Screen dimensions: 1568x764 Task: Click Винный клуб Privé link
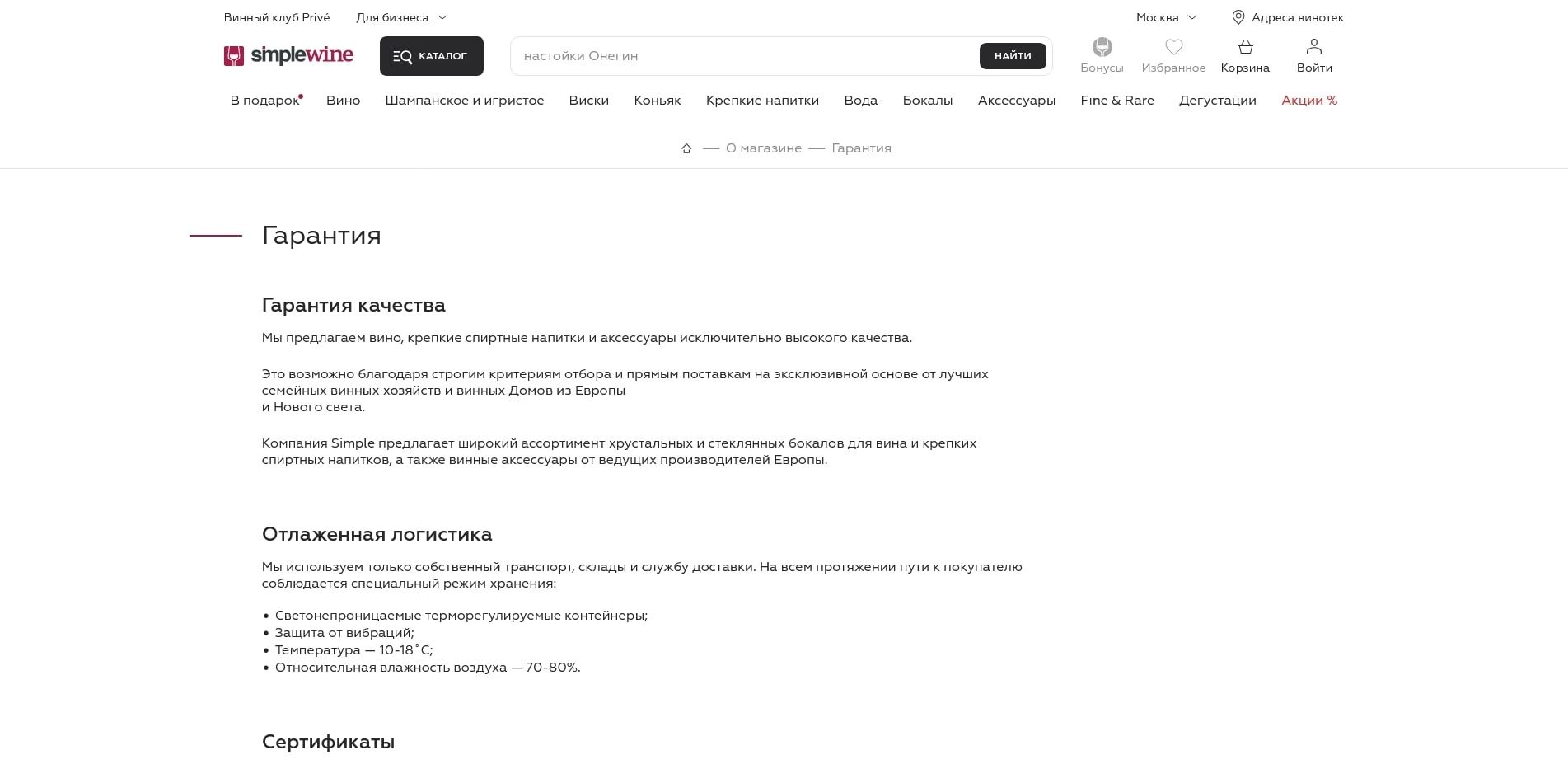pyautogui.click(x=277, y=17)
